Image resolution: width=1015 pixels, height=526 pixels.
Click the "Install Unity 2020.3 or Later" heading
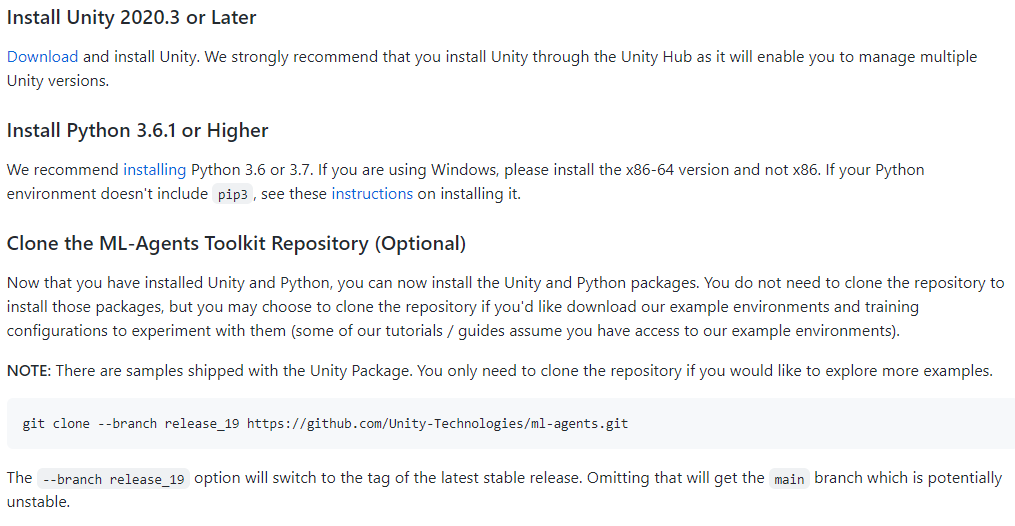click(x=131, y=17)
